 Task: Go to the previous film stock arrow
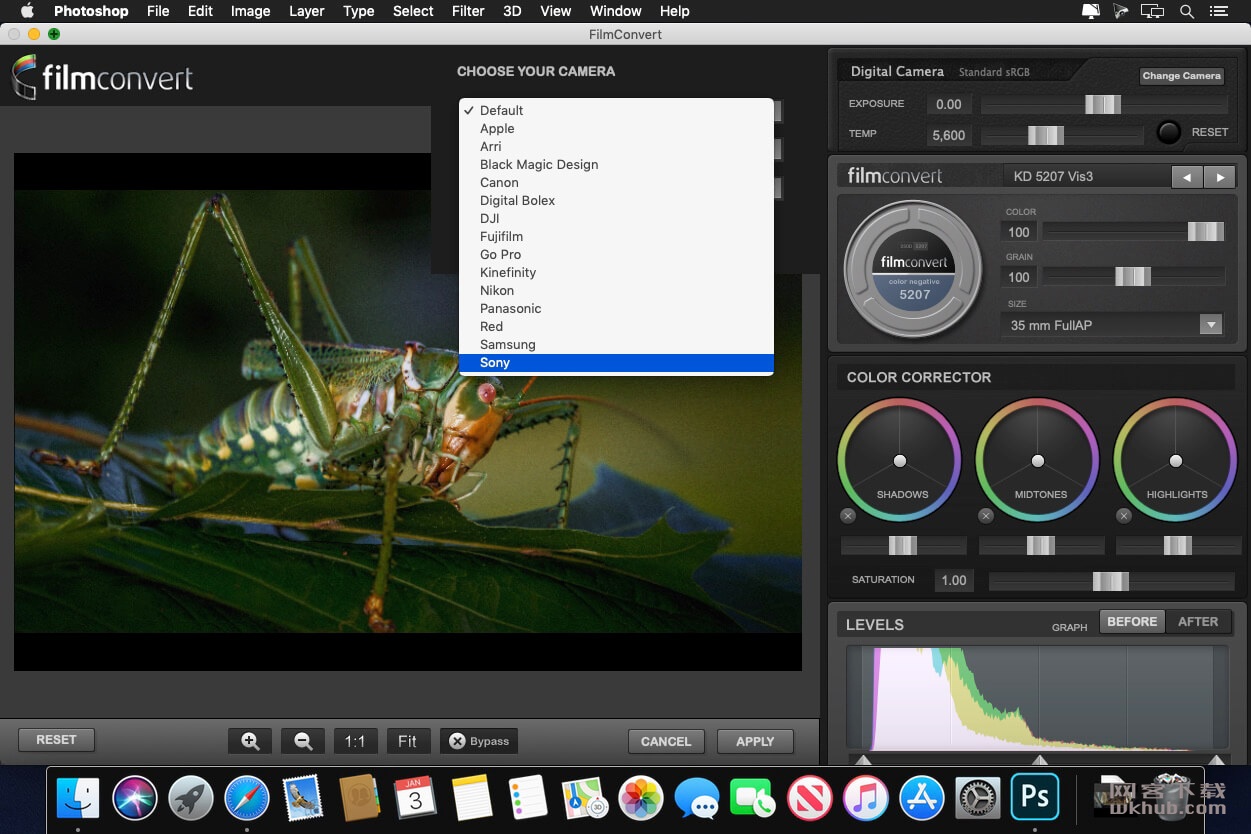point(1187,177)
